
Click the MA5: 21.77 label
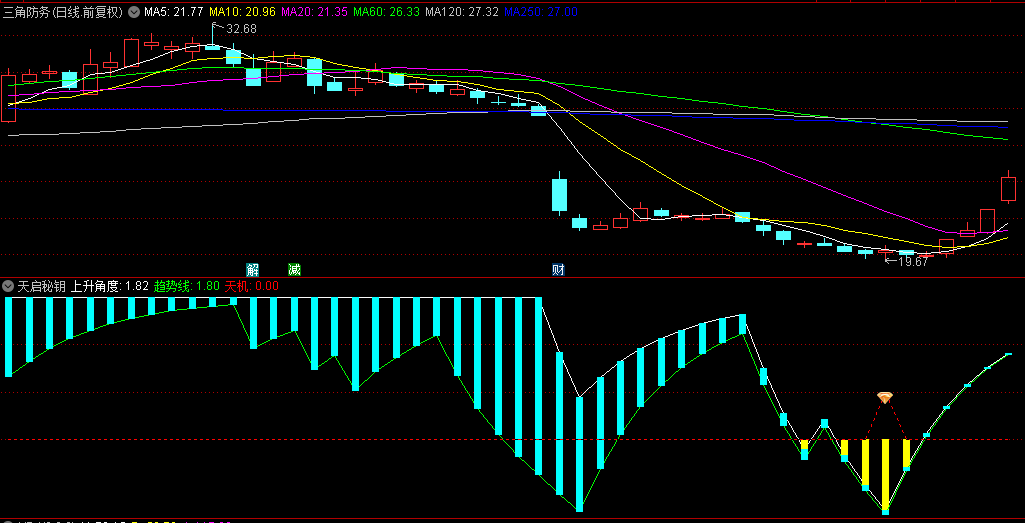[x=173, y=12]
